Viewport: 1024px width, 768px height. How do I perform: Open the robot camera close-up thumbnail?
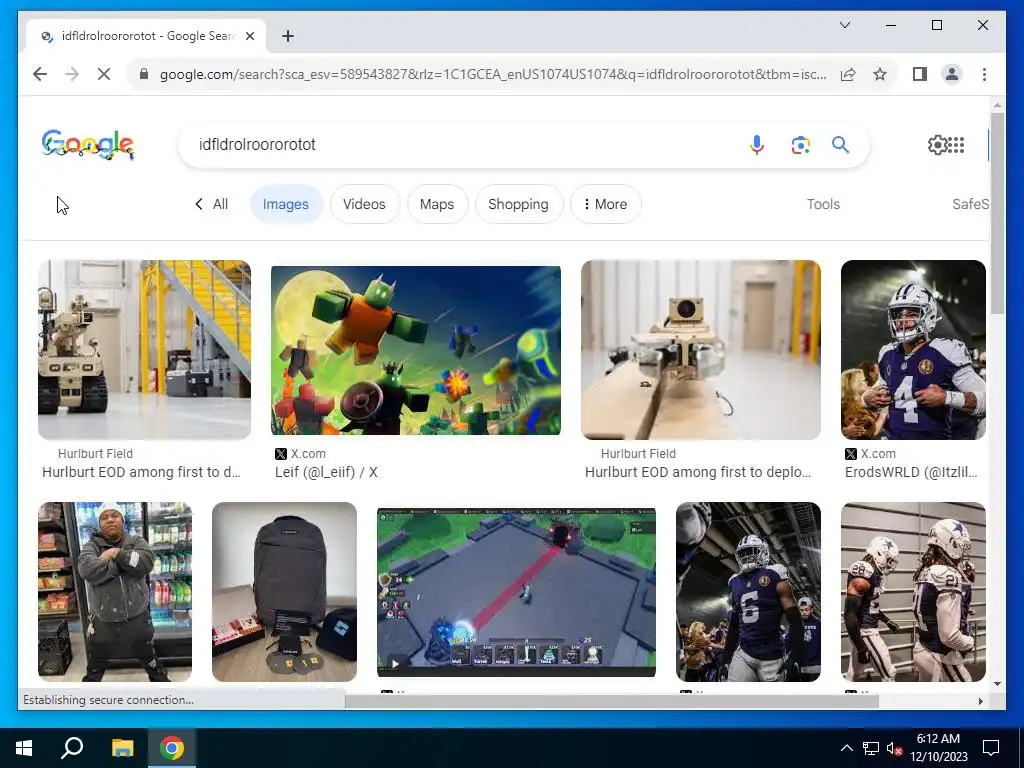coord(701,349)
